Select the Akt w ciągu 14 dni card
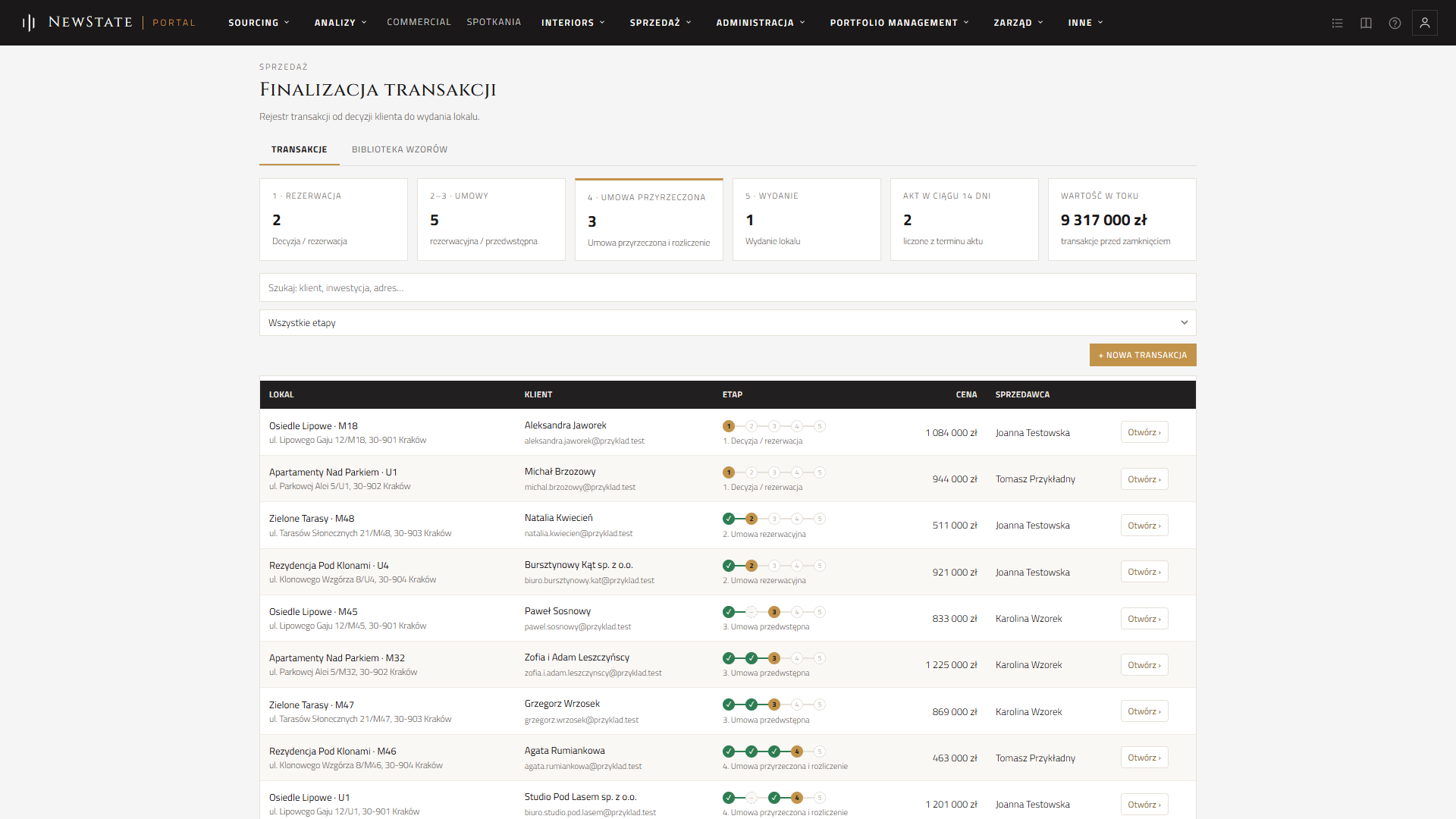1456x819 pixels. (965, 219)
